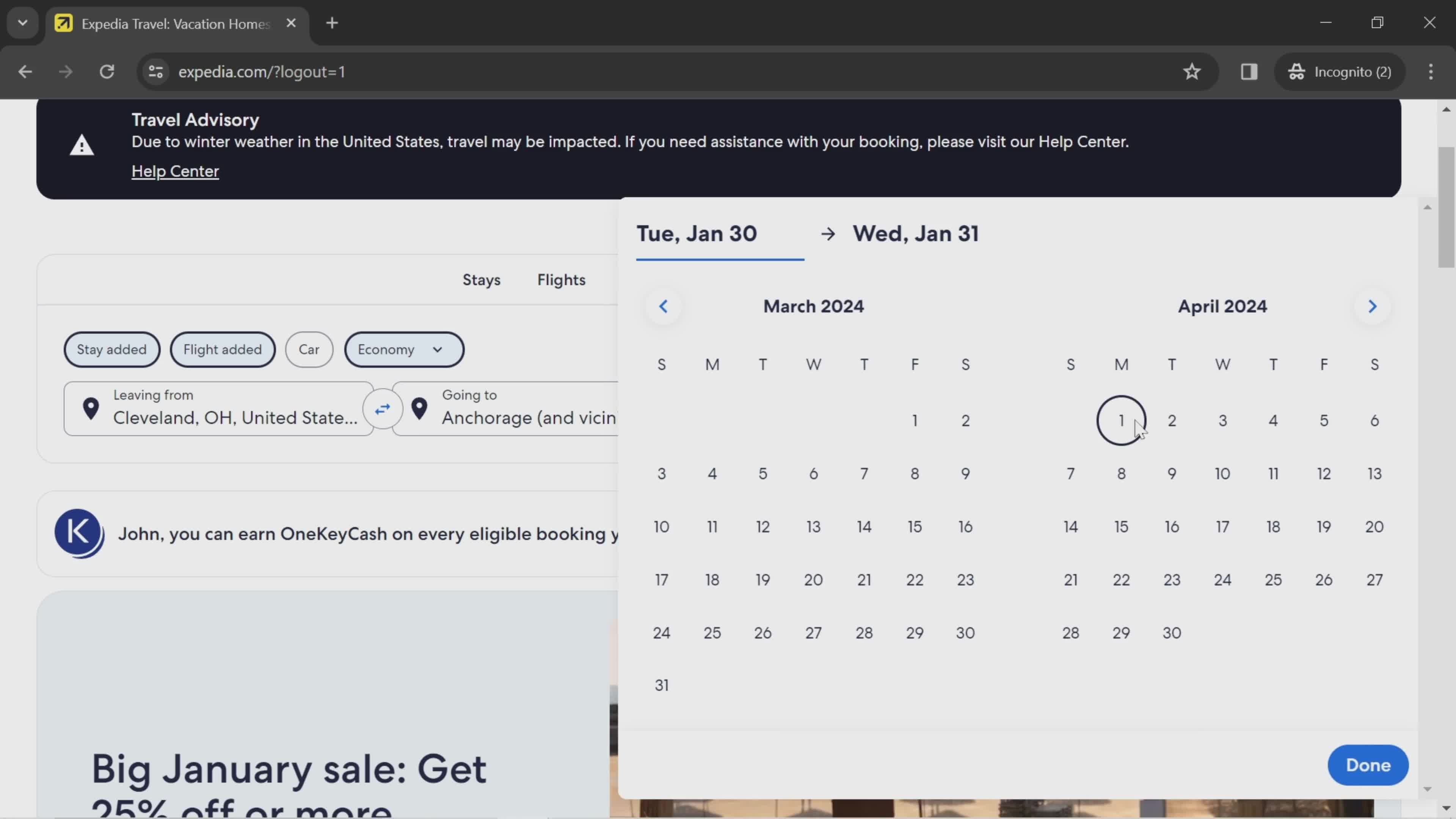Screen dimensions: 1456x819
Task: Toggle the Car chip
Action: coord(309,349)
